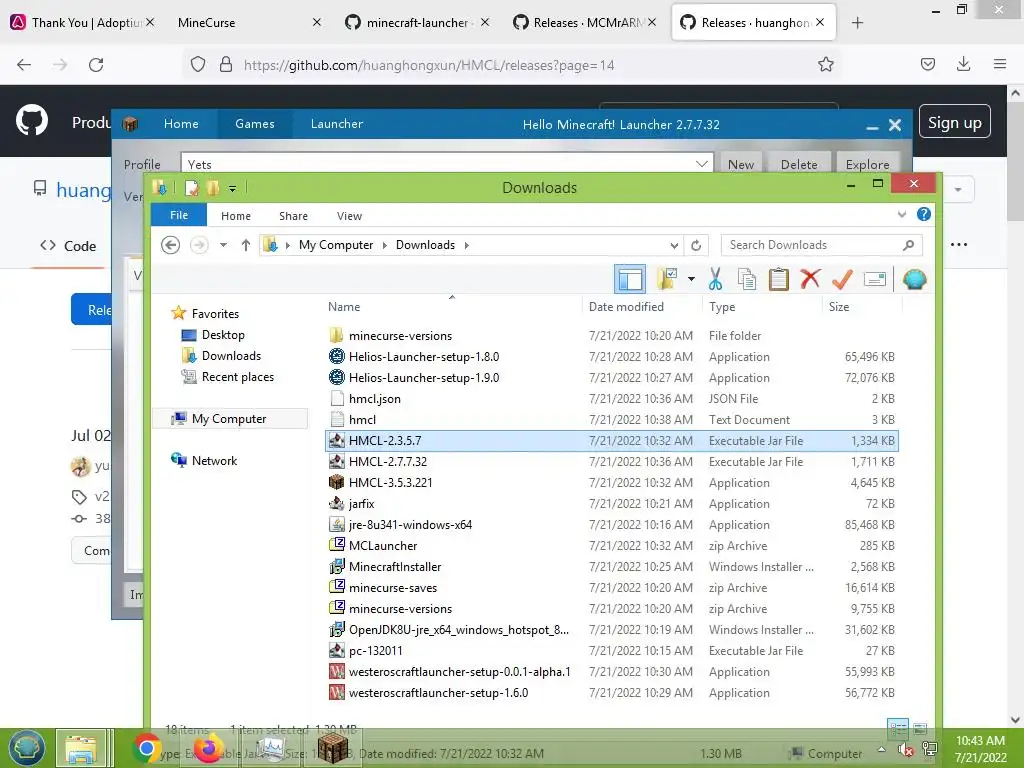Open the File tab in Explorer
This screenshot has height=768, width=1024.
(179, 215)
